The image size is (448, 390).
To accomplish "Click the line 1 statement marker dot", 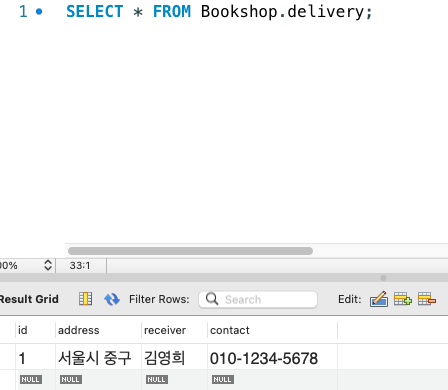I will pyautogui.click(x=39, y=12).
